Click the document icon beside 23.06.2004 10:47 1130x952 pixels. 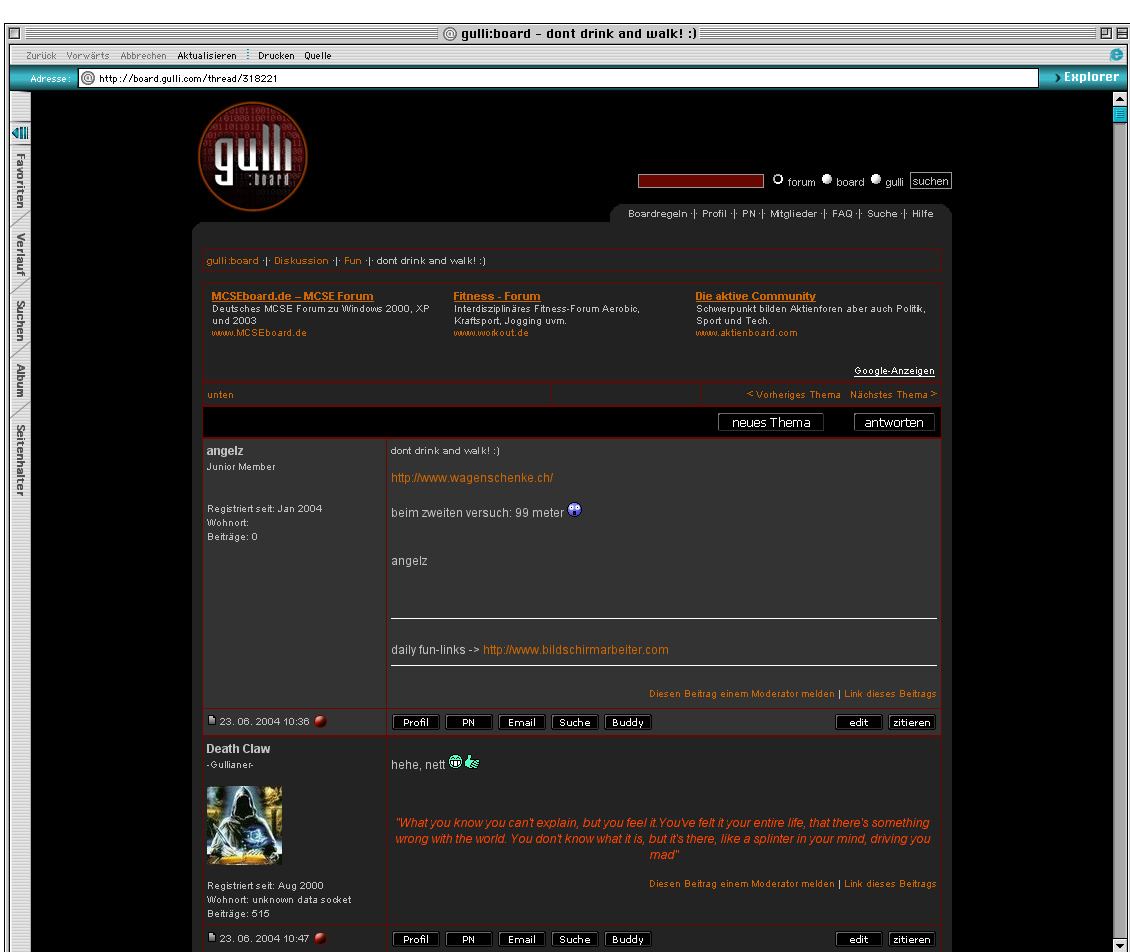pyautogui.click(x=212, y=937)
